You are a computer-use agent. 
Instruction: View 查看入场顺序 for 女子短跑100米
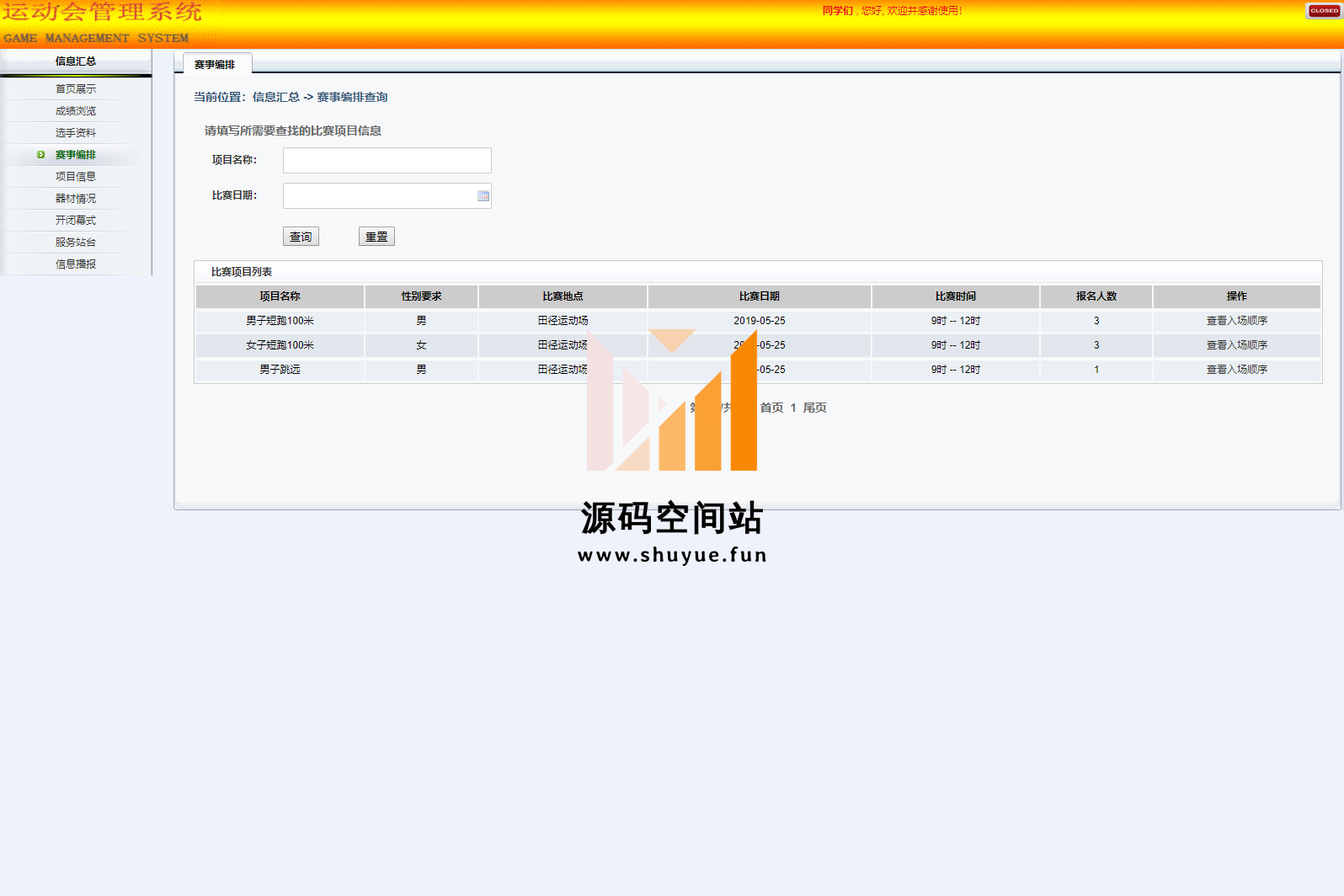point(1237,345)
